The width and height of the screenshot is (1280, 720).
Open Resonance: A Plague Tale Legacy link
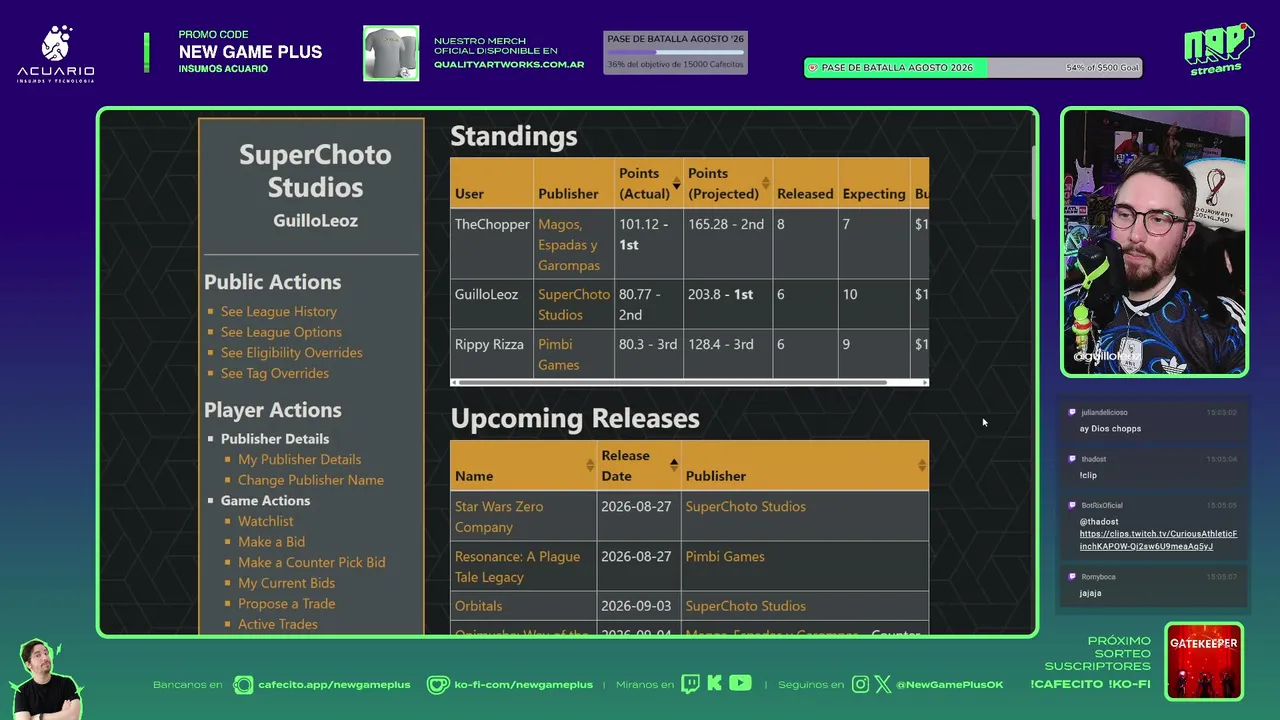[x=517, y=567]
